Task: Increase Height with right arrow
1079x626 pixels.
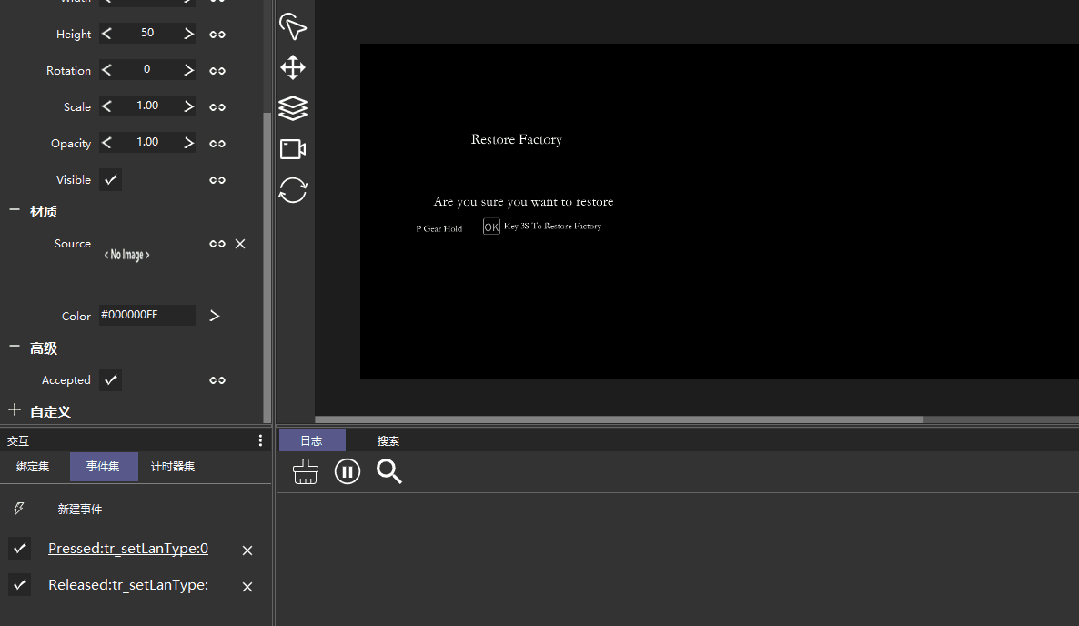Action: [189, 33]
